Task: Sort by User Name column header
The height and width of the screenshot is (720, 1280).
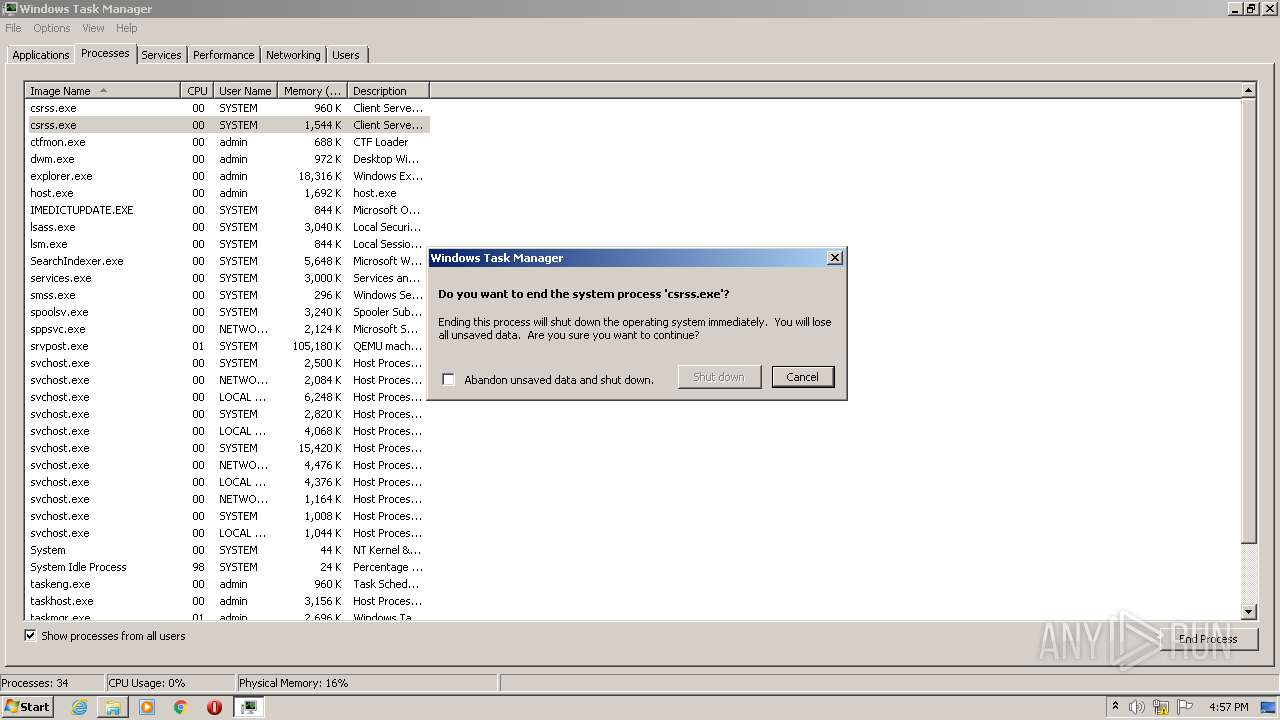Action: pos(245,91)
